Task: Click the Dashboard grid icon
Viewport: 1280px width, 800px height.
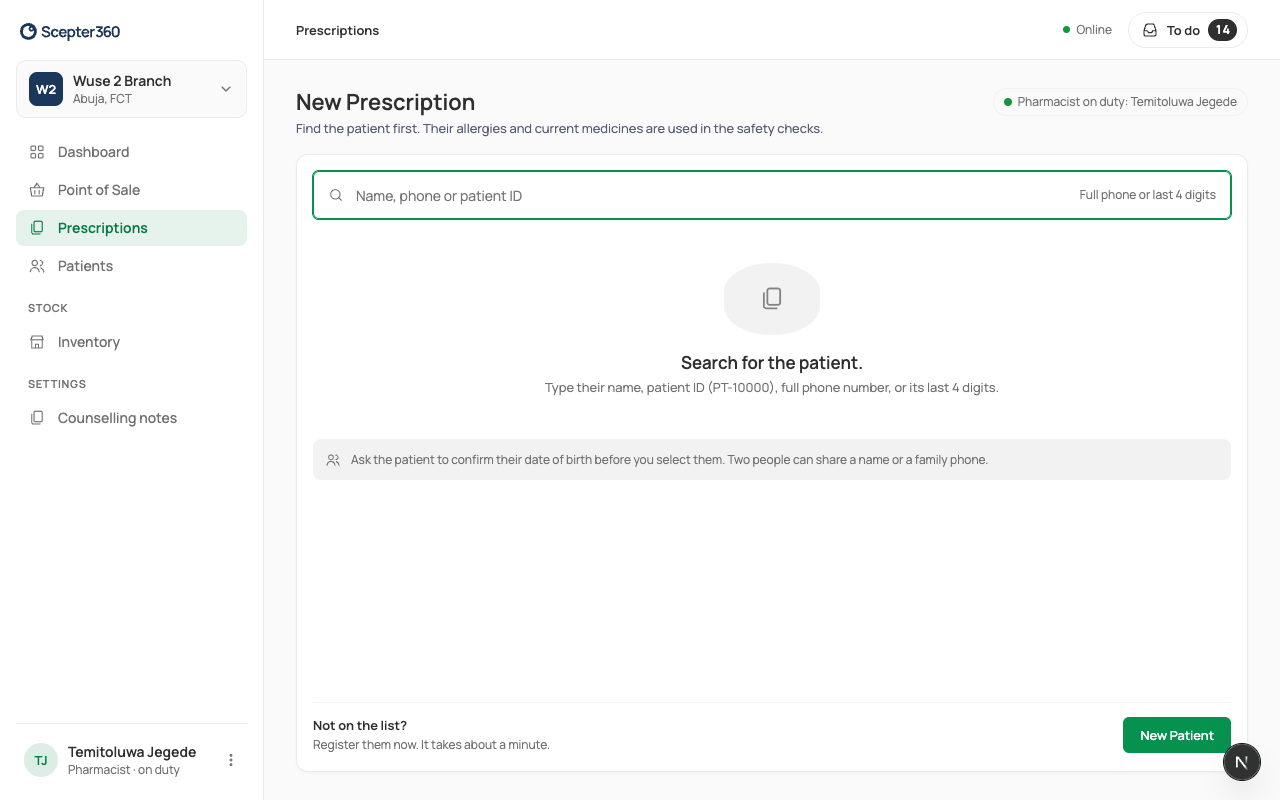Action: [x=37, y=152]
